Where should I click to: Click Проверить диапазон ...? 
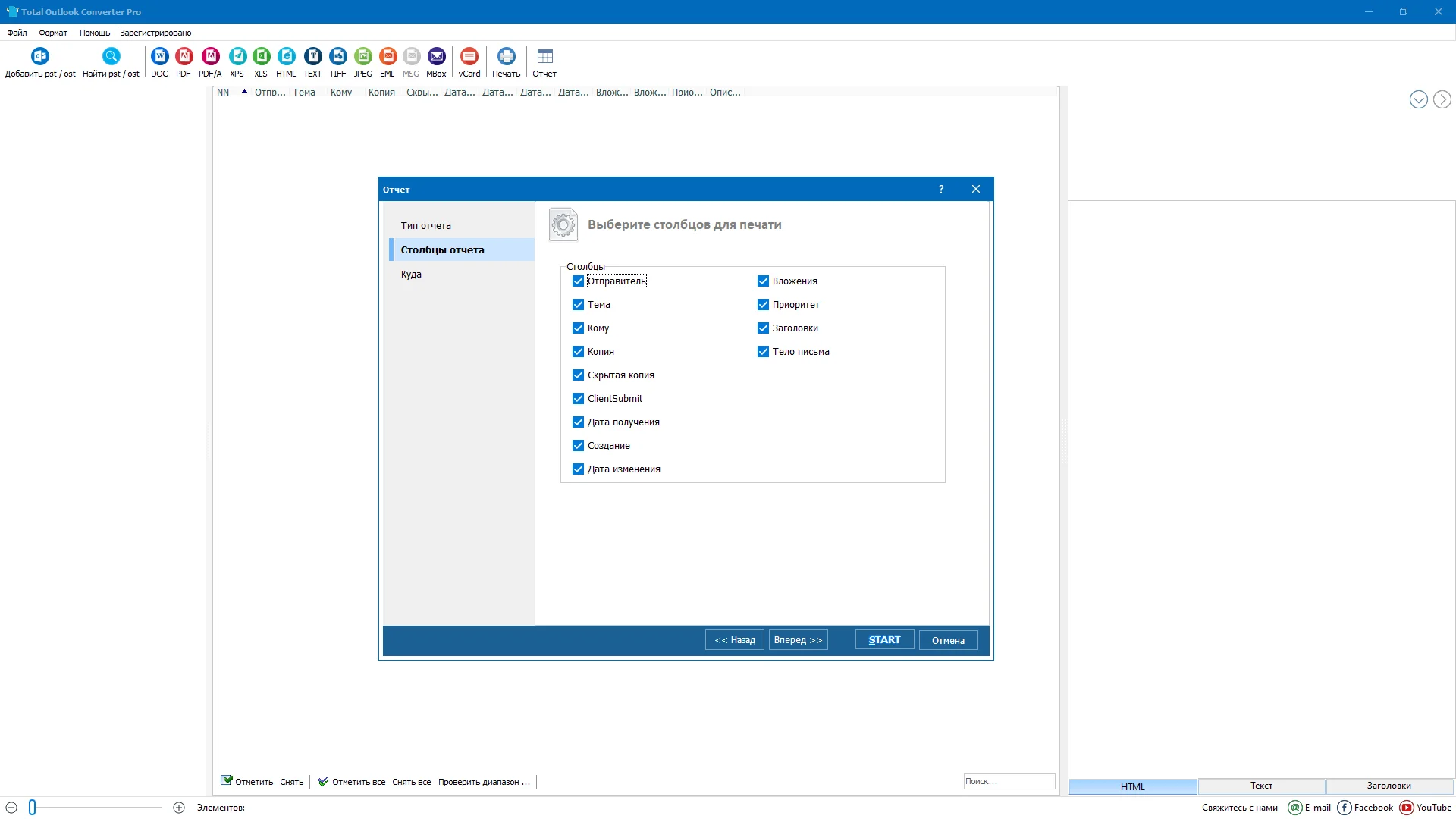click(484, 782)
